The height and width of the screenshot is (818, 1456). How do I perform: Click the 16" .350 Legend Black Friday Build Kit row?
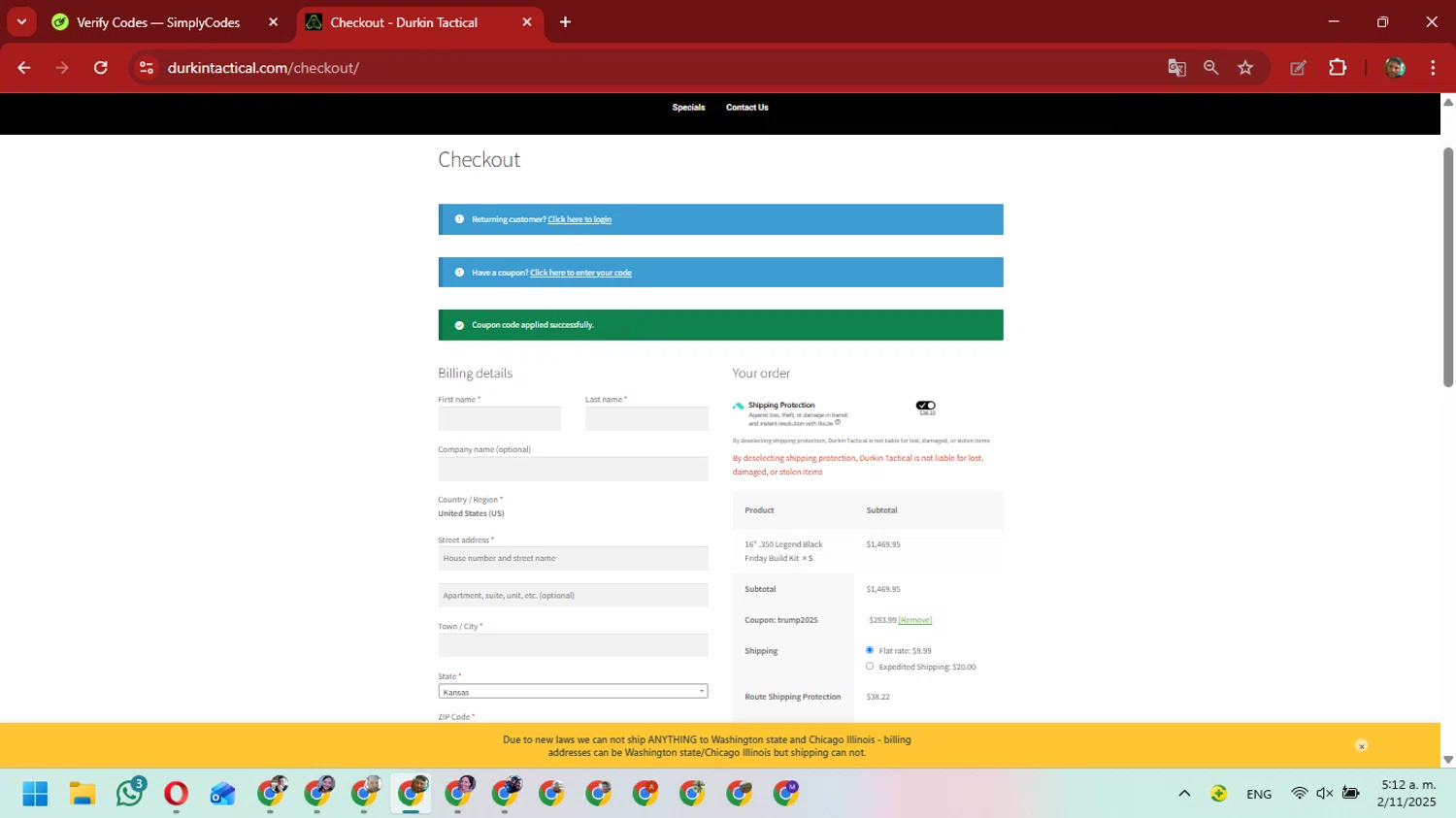(868, 551)
